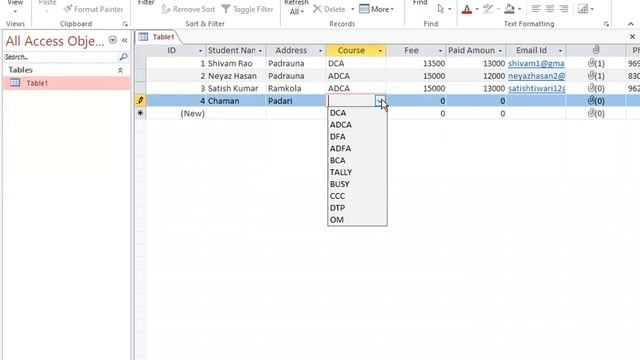The image size is (640, 360).
Task: Open ID column filter dropdown
Action: point(200,51)
